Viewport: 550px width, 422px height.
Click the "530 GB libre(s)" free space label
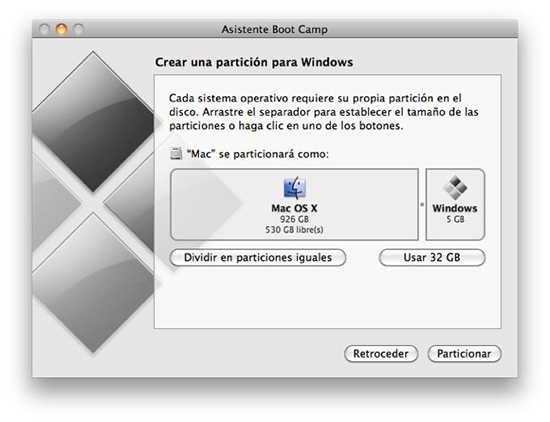tap(294, 230)
